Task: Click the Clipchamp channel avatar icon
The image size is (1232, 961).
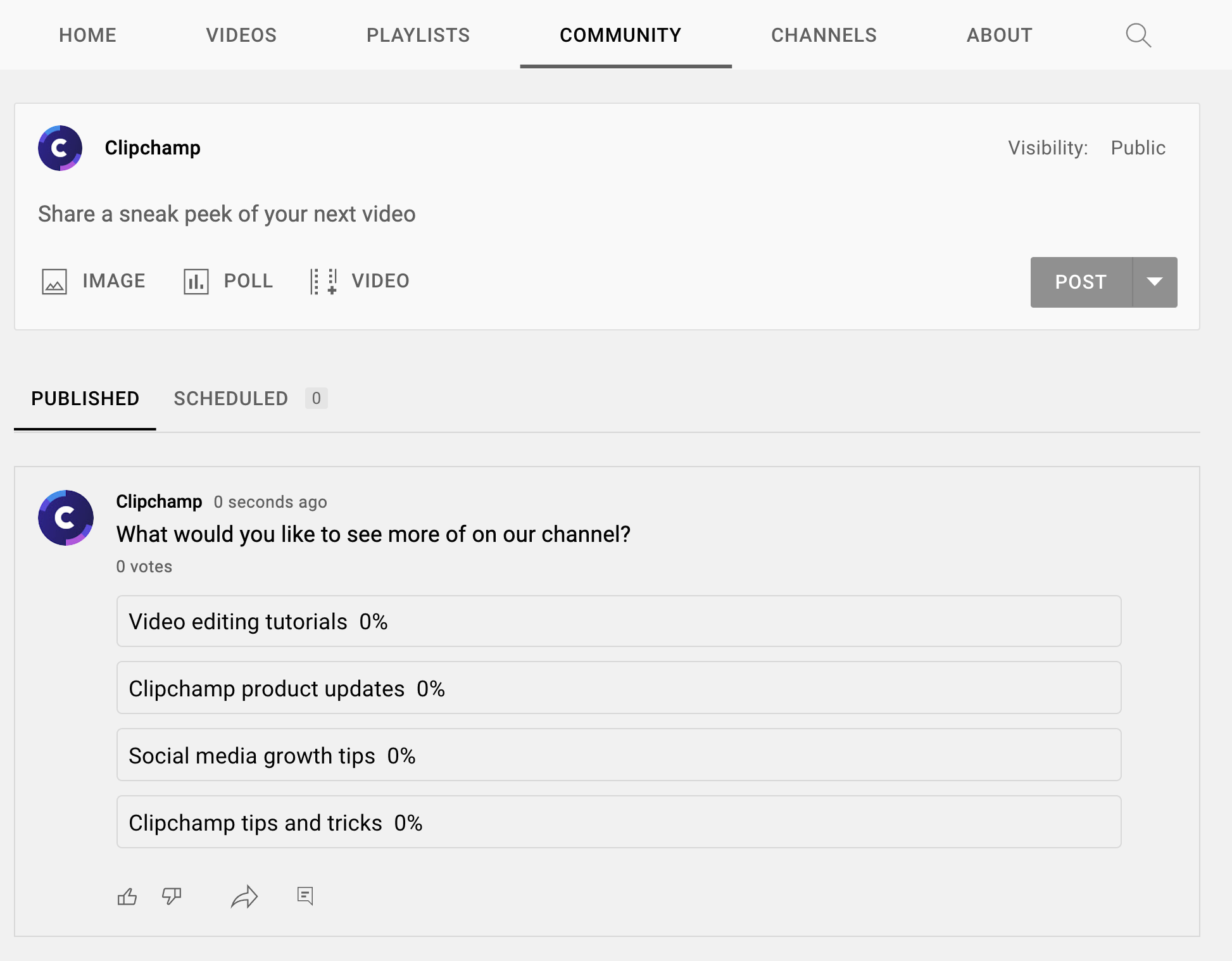Action: tap(62, 148)
